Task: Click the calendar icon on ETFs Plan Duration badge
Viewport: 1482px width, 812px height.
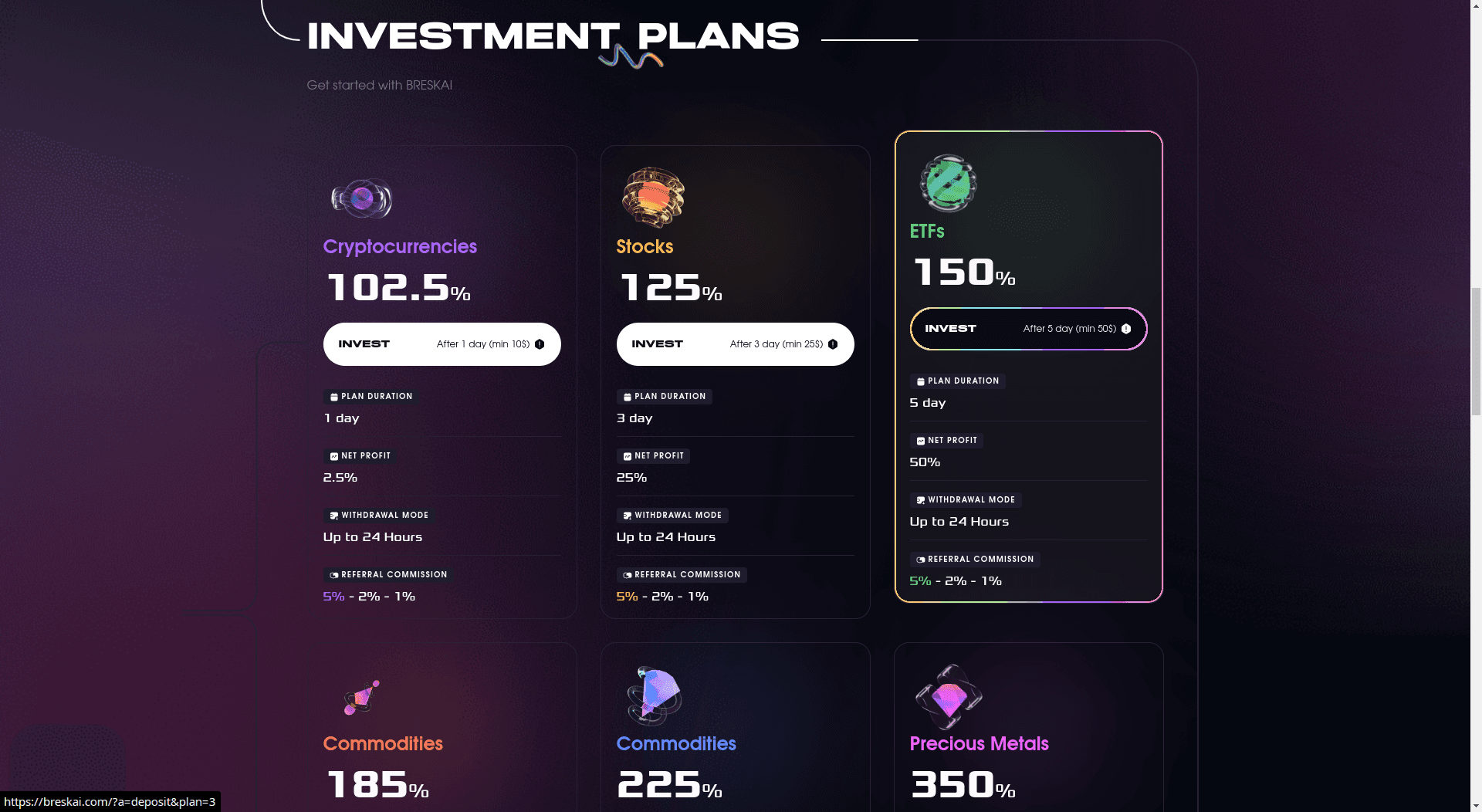Action: click(919, 381)
